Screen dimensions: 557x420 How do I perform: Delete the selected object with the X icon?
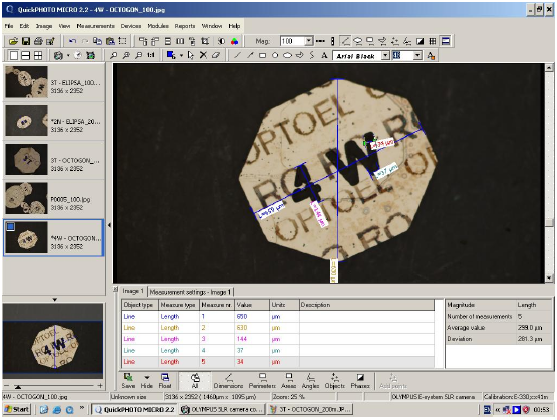click(x=203, y=55)
